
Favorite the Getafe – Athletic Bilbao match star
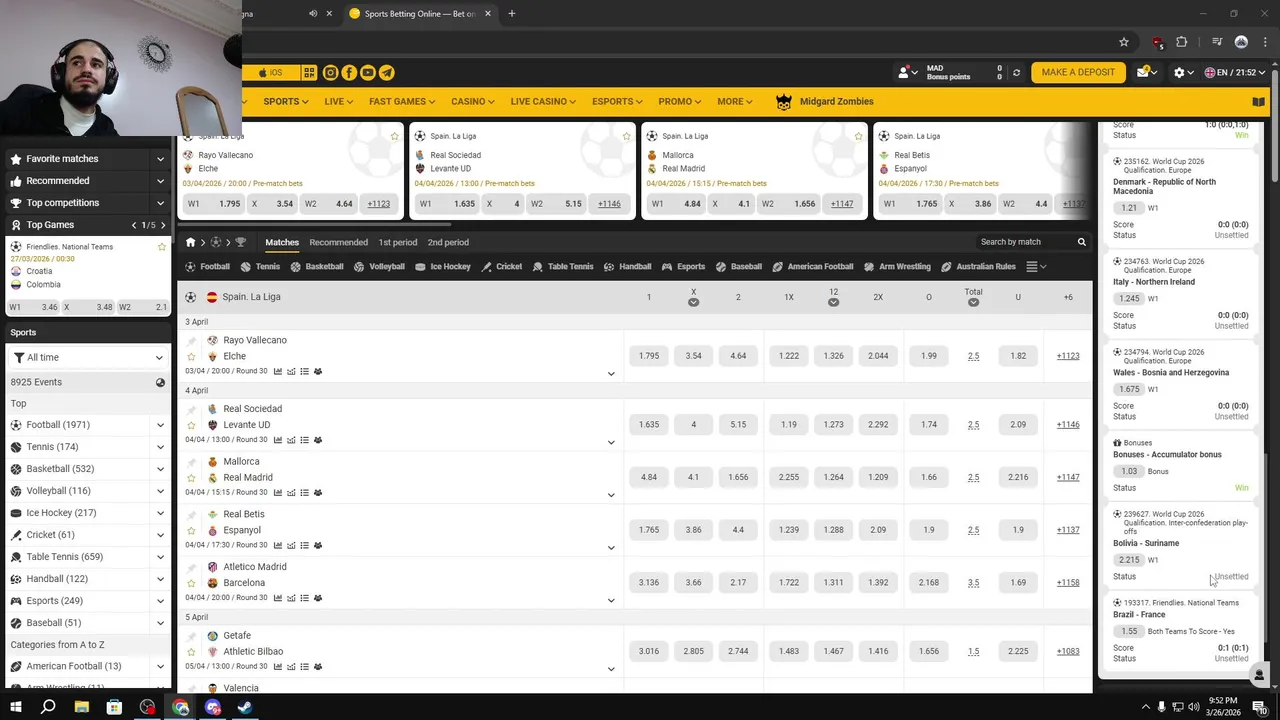191,652
